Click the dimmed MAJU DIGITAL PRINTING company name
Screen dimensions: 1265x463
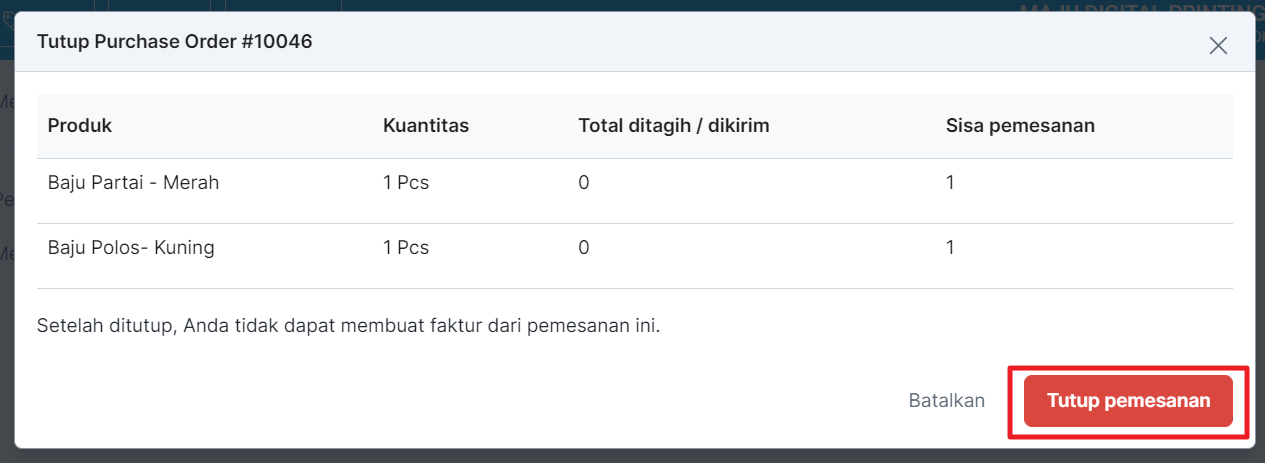click(x=1140, y=8)
